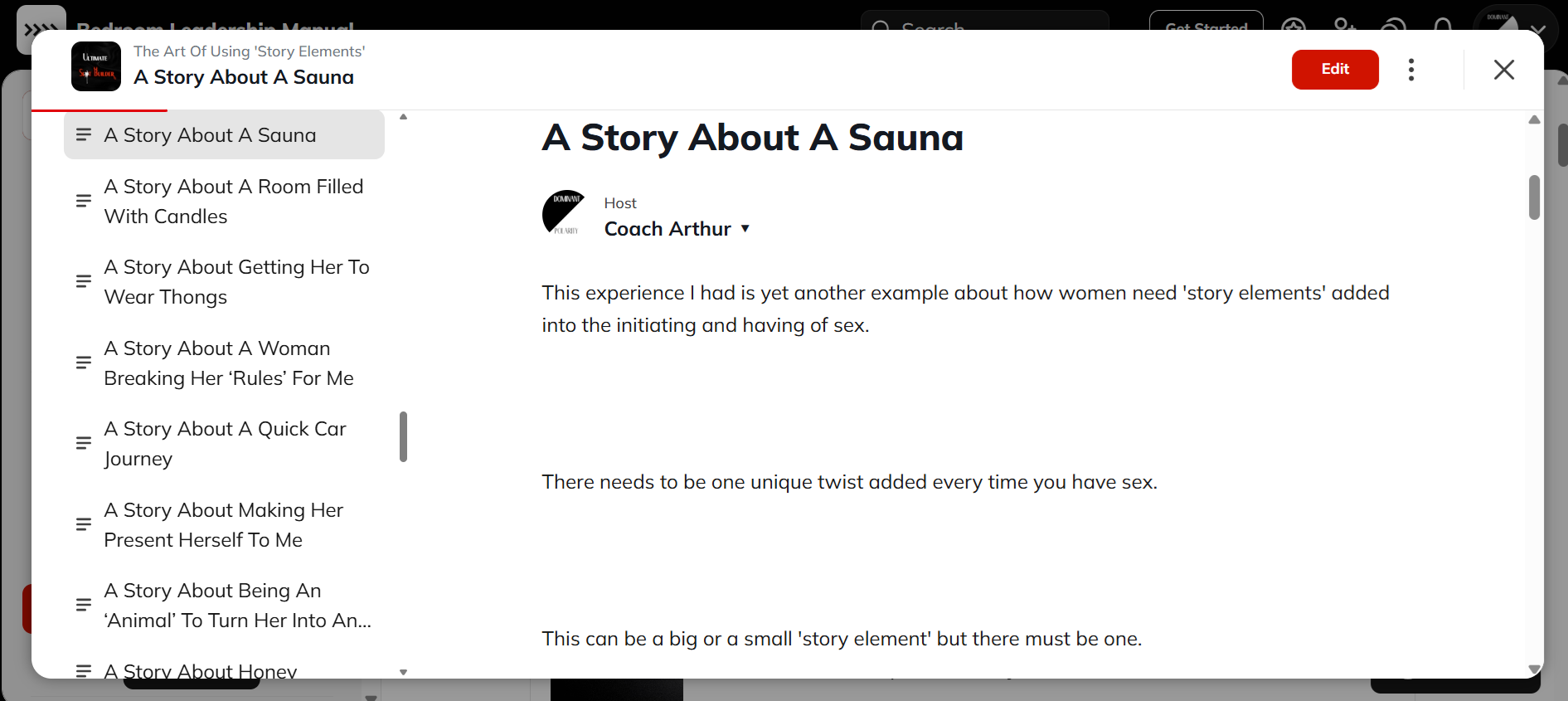Image resolution: width=1568 pixels, height=701 pixels.
Task: Open 'A Story About A Quick Car Journey'
Action: 225,444
